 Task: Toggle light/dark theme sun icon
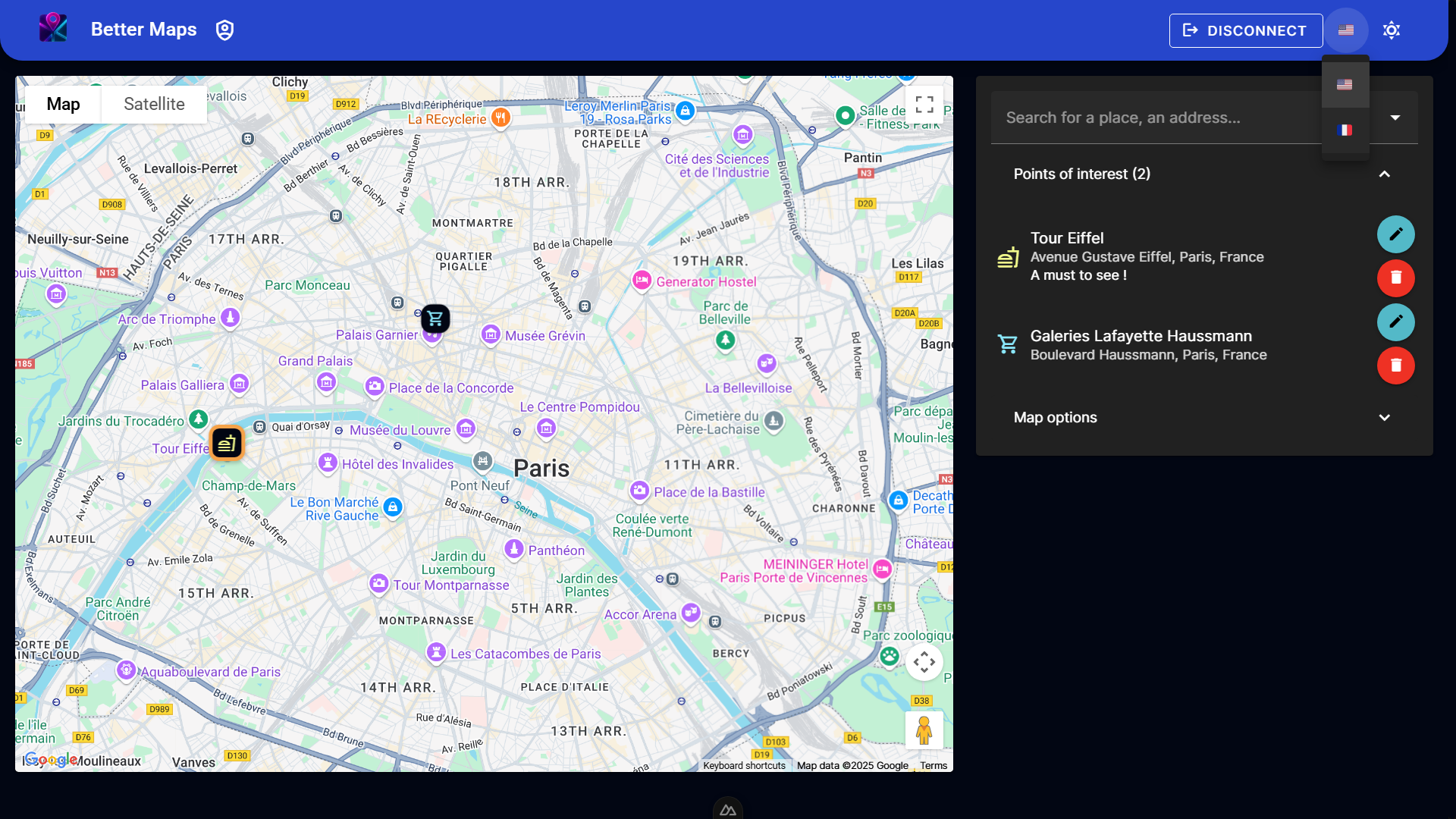pyautogui.click(x=1391, y=30)
